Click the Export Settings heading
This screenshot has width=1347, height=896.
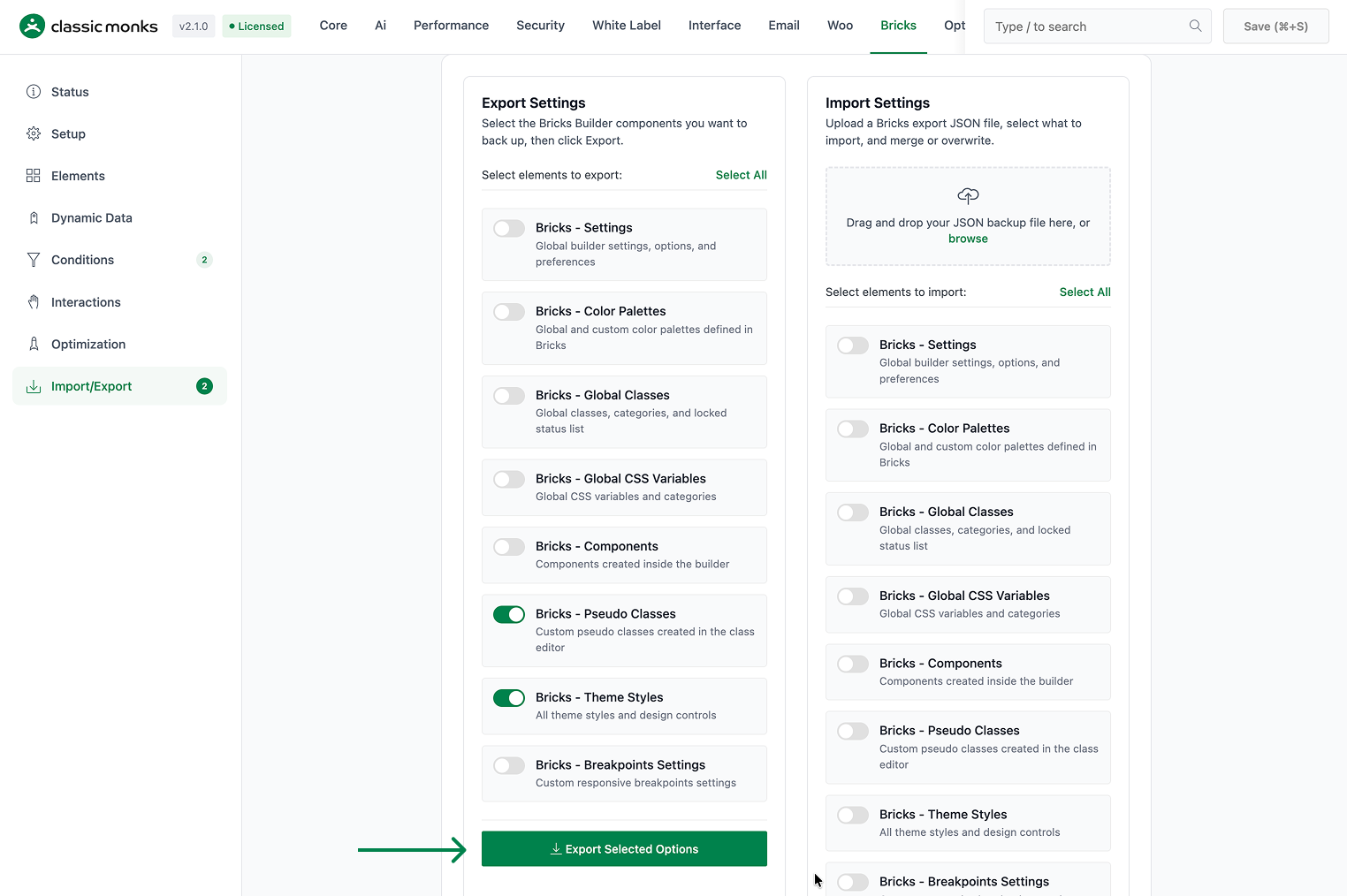[x=533, y=103]
